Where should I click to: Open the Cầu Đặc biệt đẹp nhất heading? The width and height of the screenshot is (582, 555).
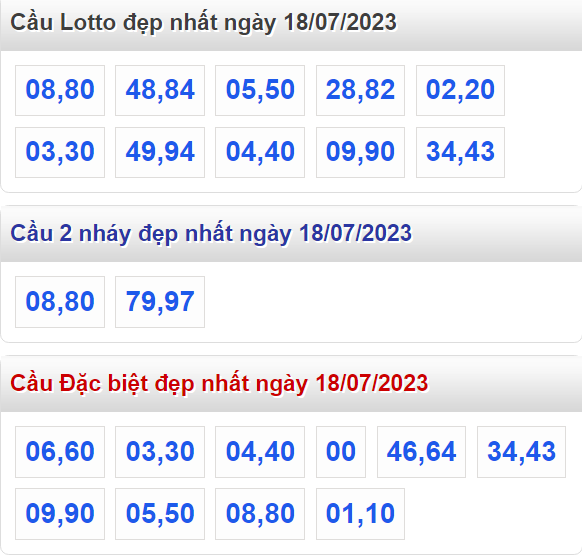click(219, 383)
